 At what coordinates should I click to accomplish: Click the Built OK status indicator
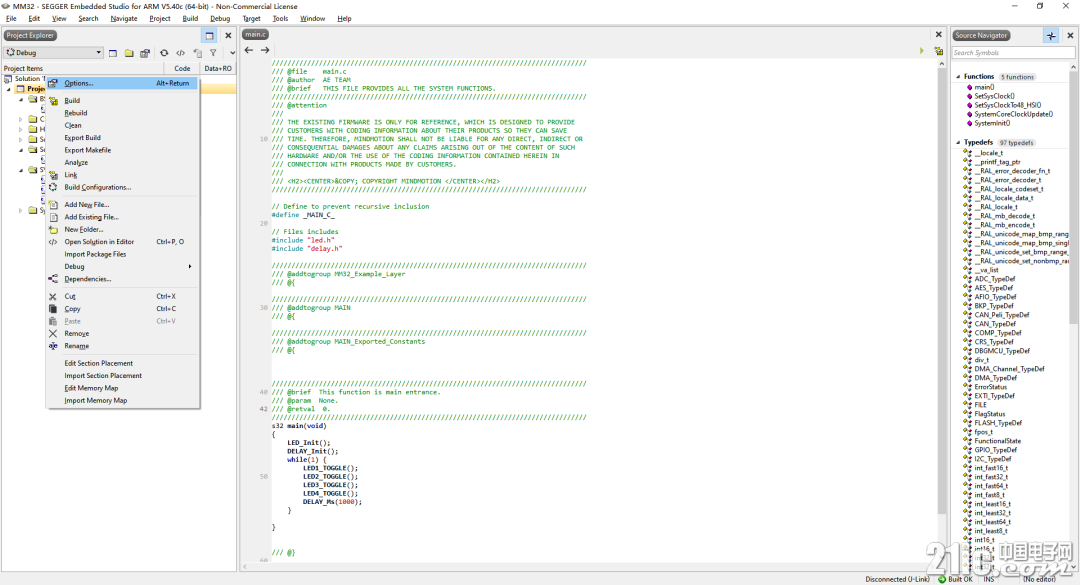[x=955, y=579]
